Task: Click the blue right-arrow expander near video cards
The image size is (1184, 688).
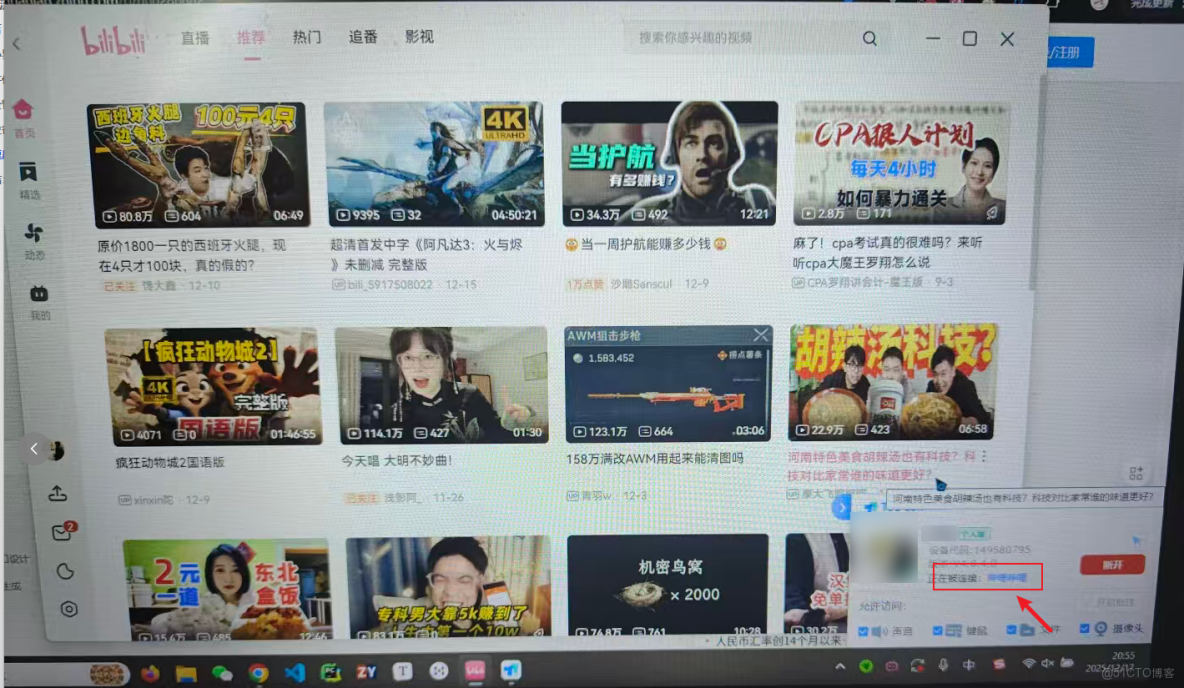Action: [843, 508]
